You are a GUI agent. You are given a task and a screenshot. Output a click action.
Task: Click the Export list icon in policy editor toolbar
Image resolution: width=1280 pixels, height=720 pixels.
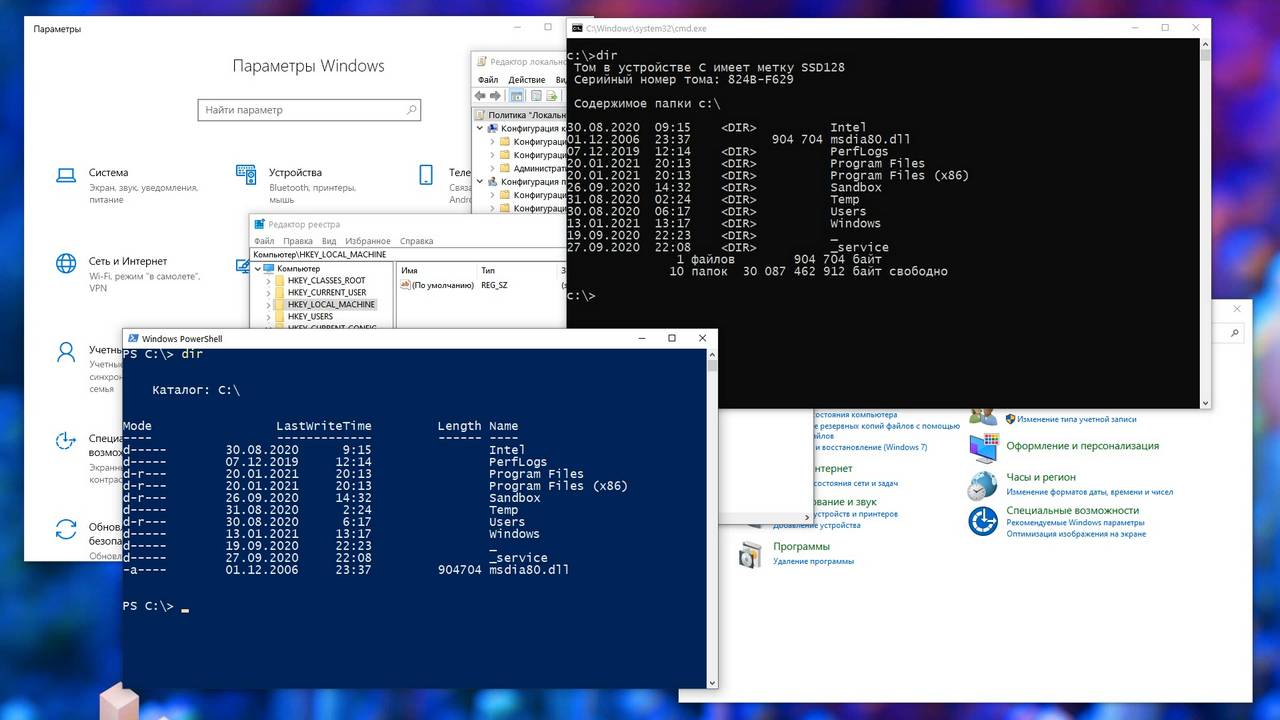(x=551, y=96)
